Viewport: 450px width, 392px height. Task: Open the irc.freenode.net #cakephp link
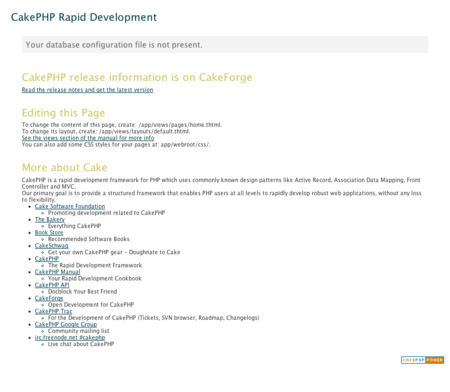(70, 337)
